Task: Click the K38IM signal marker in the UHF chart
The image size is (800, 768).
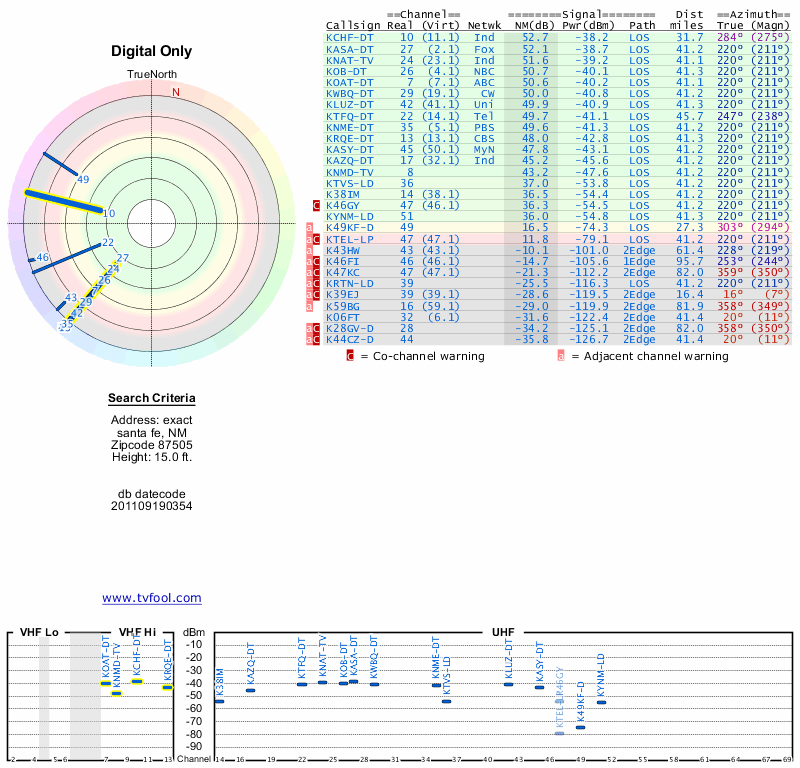Action: [x=219, y=701]
